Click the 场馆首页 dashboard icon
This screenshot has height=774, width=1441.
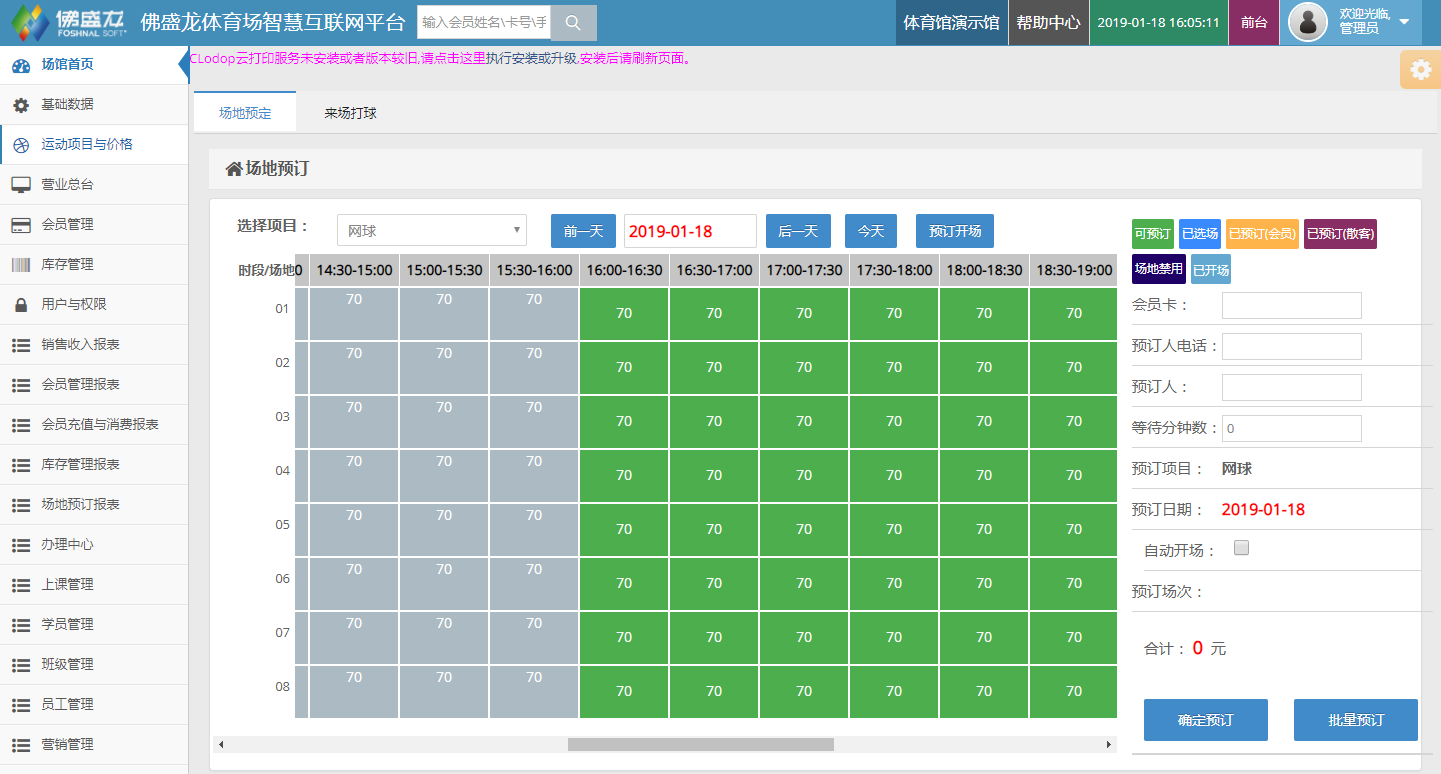point(21,65)
